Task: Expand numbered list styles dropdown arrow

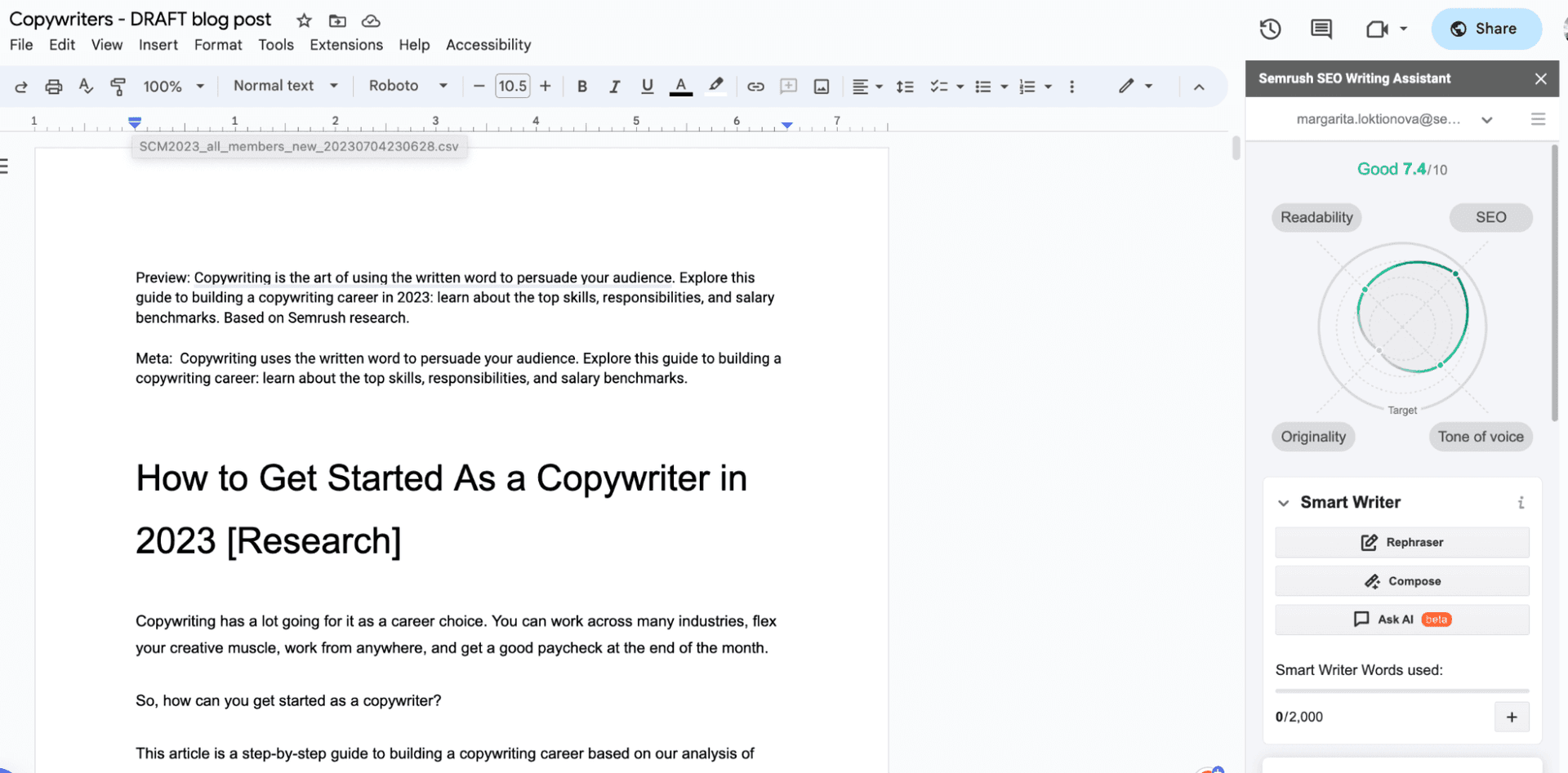Action: click(x=1049, y=87)
